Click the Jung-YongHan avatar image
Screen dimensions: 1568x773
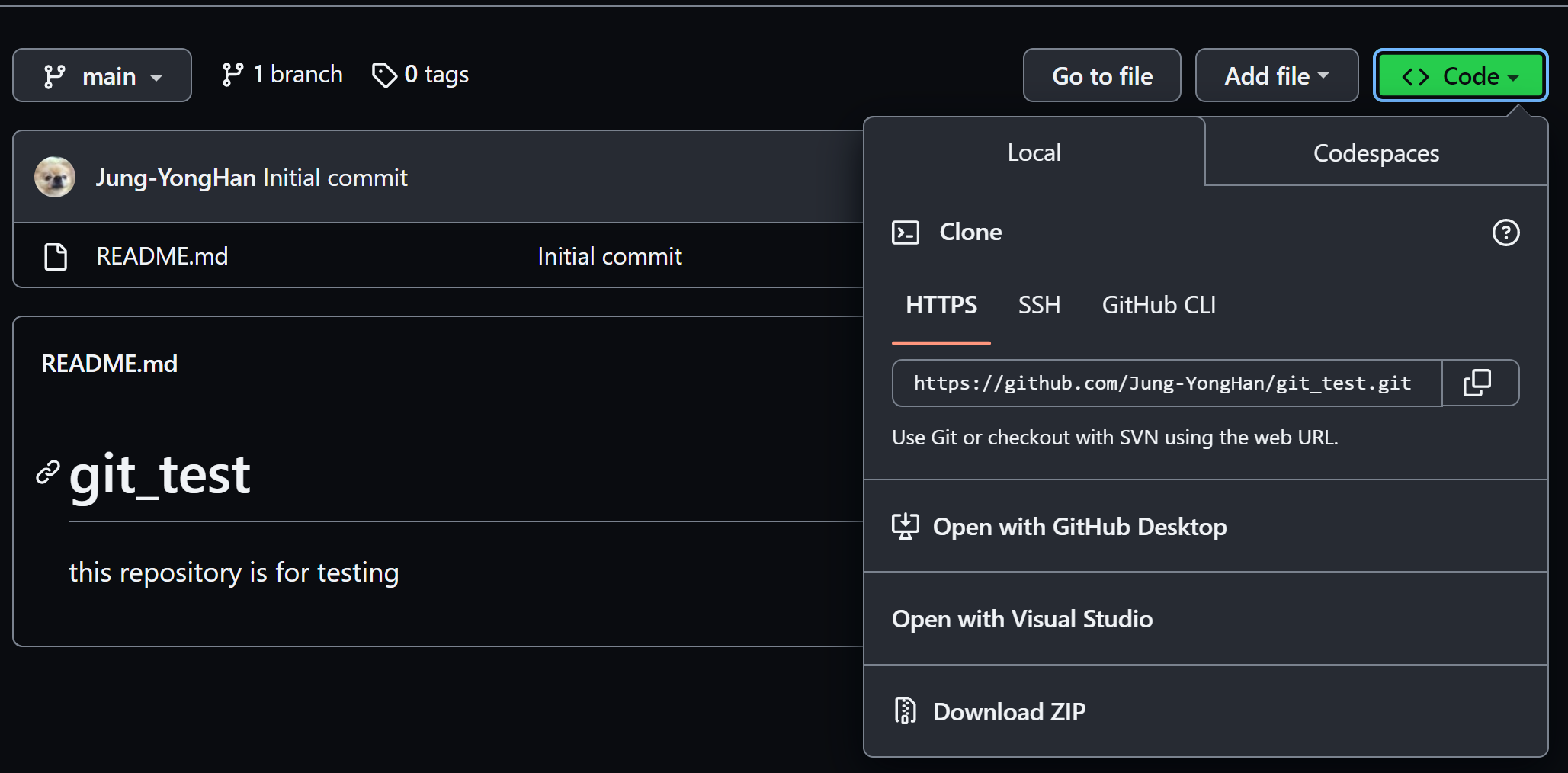(55, 177)
